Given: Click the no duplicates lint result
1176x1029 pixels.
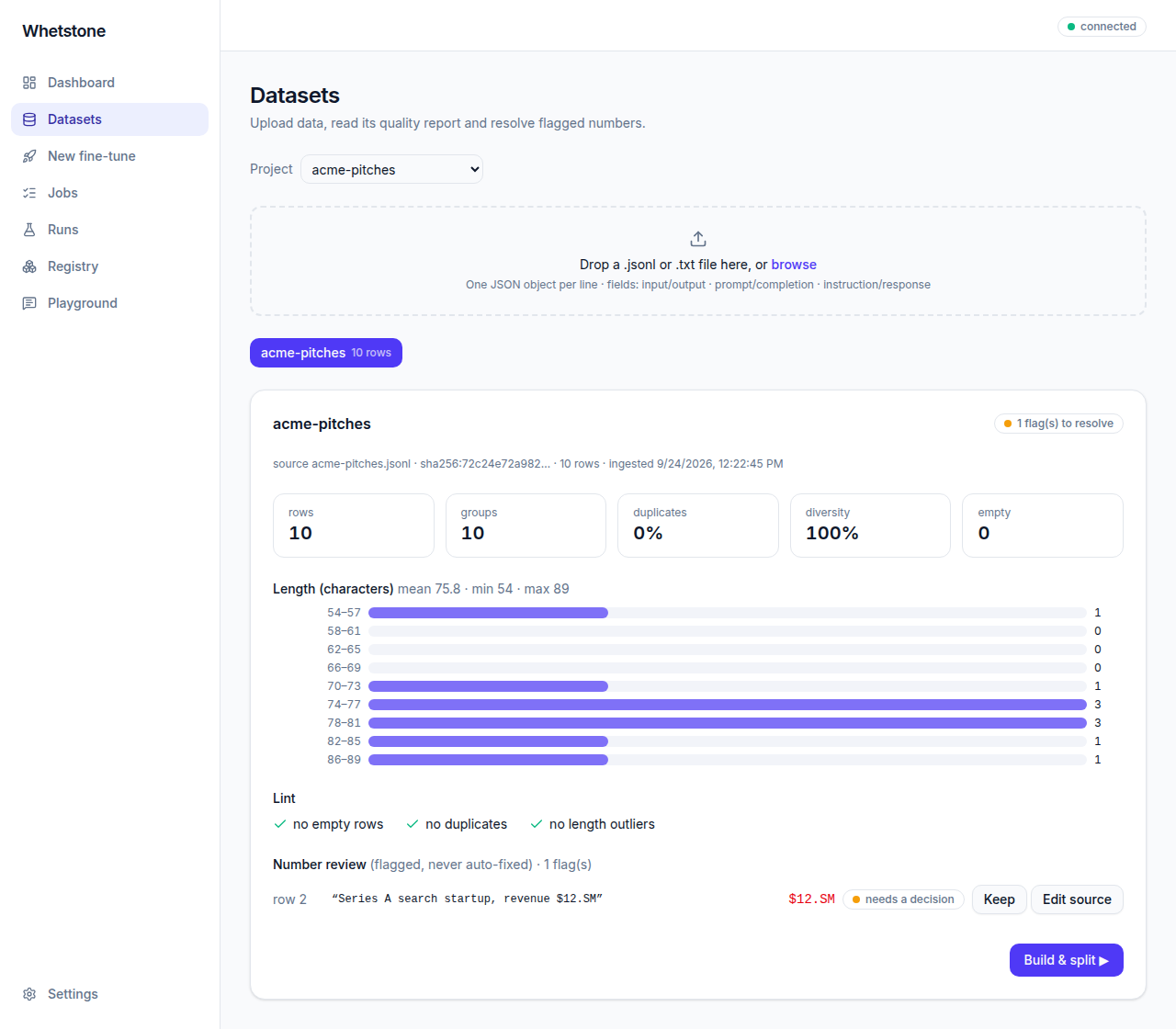Looking at the screenshot, I should (x=457, y=824).
